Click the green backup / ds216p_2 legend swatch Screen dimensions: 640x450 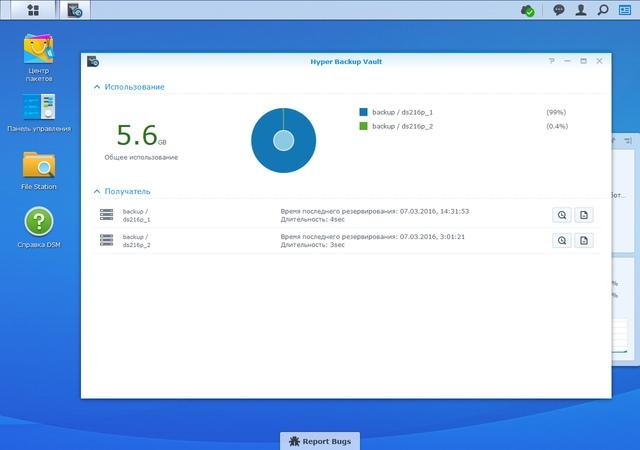(x=363, y=126)
